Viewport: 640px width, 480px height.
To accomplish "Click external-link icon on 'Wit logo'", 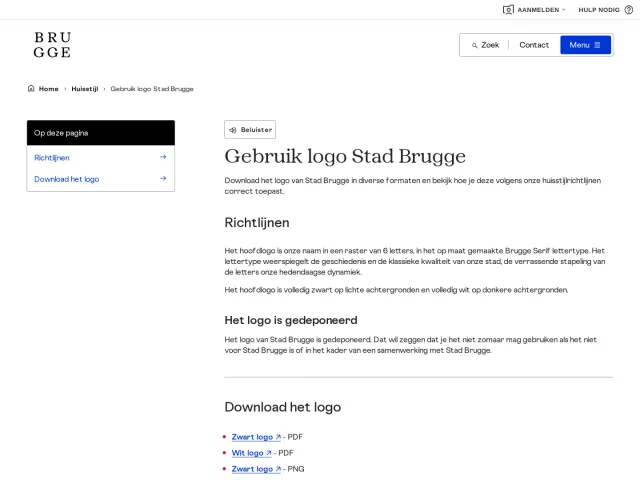I will (269, 453).
